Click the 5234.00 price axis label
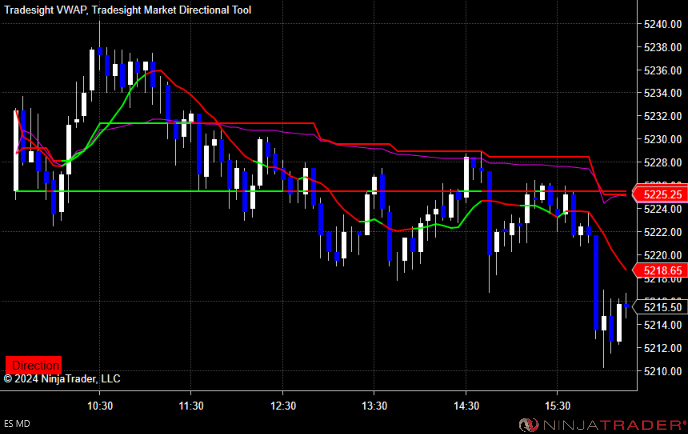The image size is (688, 434). pos(663,93)
